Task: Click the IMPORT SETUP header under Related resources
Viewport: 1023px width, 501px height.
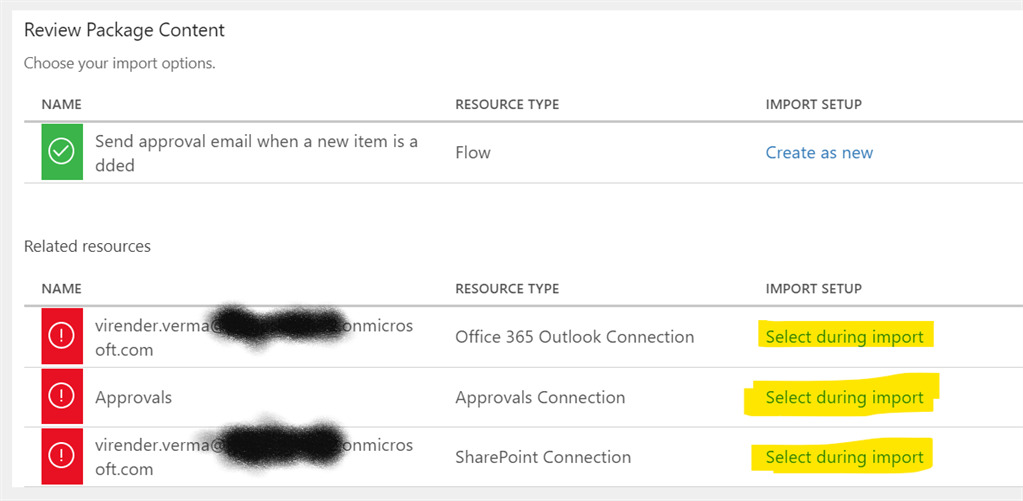Action: [814, 289]
